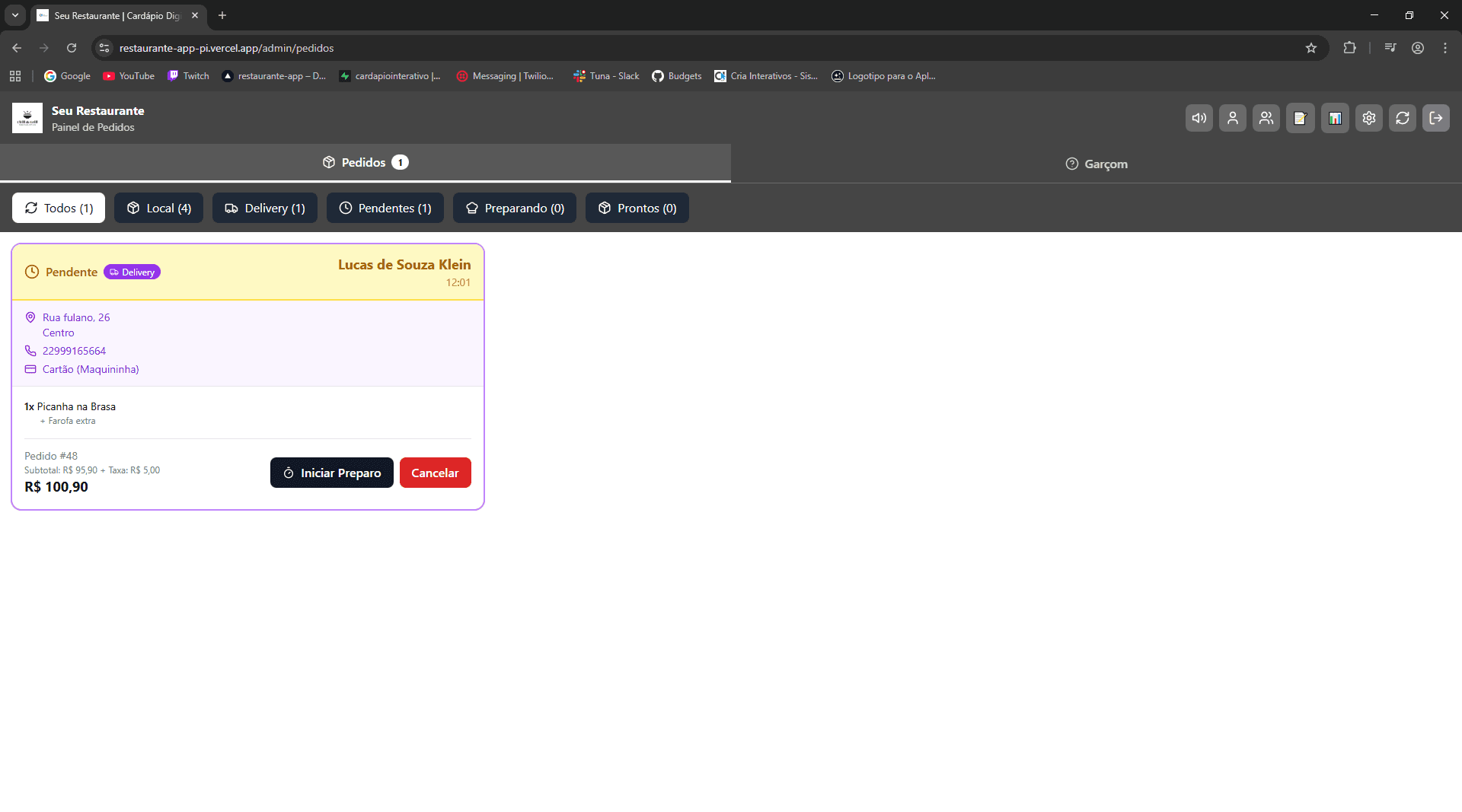This screenshot has height=812, width=1462.
Task: Filter orders by Delivery (1)
Action: [x=264, y=208]
